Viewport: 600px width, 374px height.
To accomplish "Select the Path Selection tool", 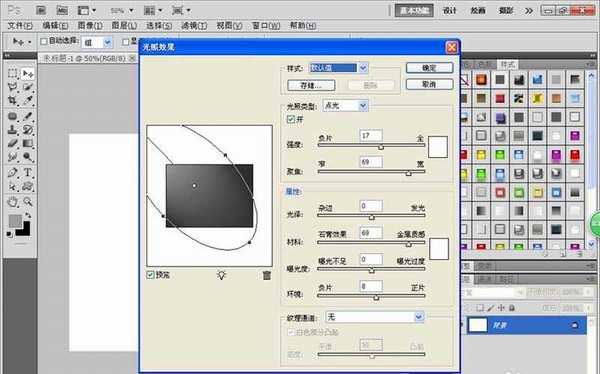I will pos(13,186).
